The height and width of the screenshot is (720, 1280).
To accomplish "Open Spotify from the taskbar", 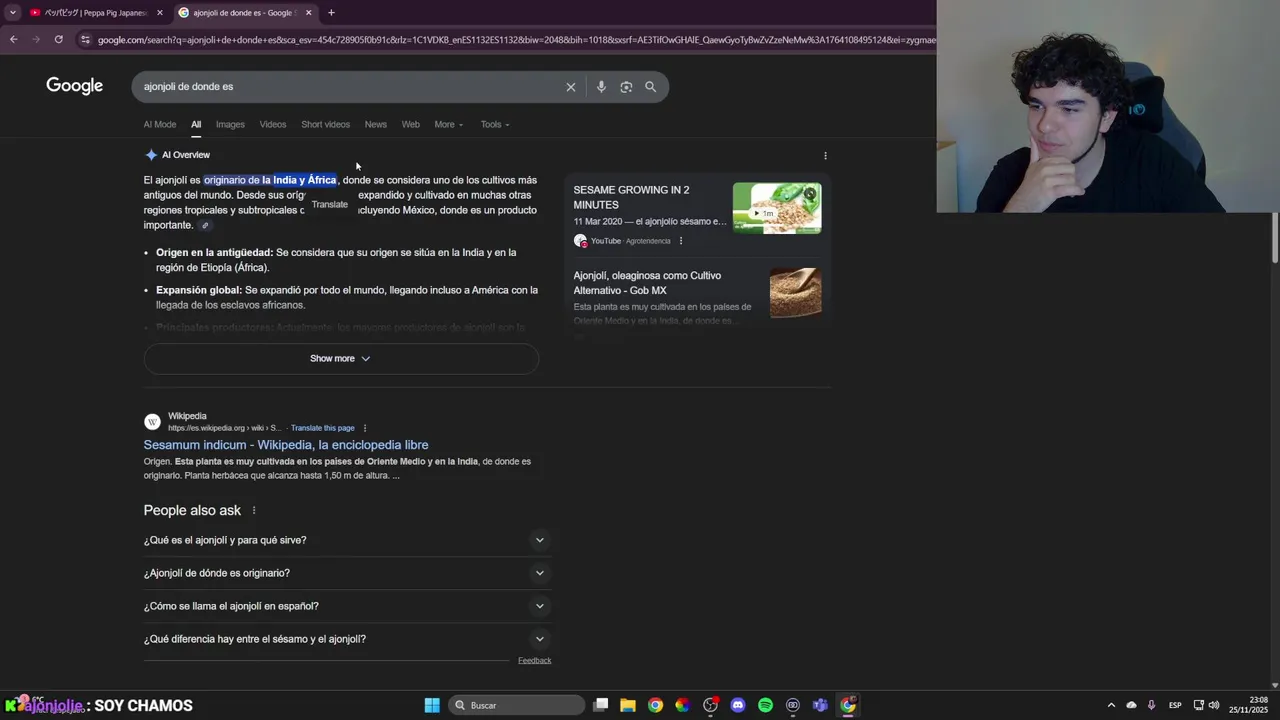I will (x=765, y=705).
